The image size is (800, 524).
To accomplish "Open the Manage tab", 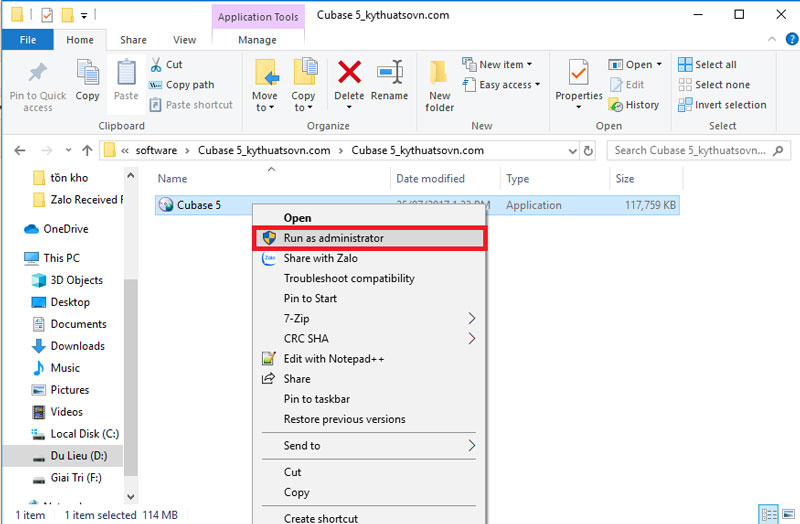I will click(x=257, y=40).
